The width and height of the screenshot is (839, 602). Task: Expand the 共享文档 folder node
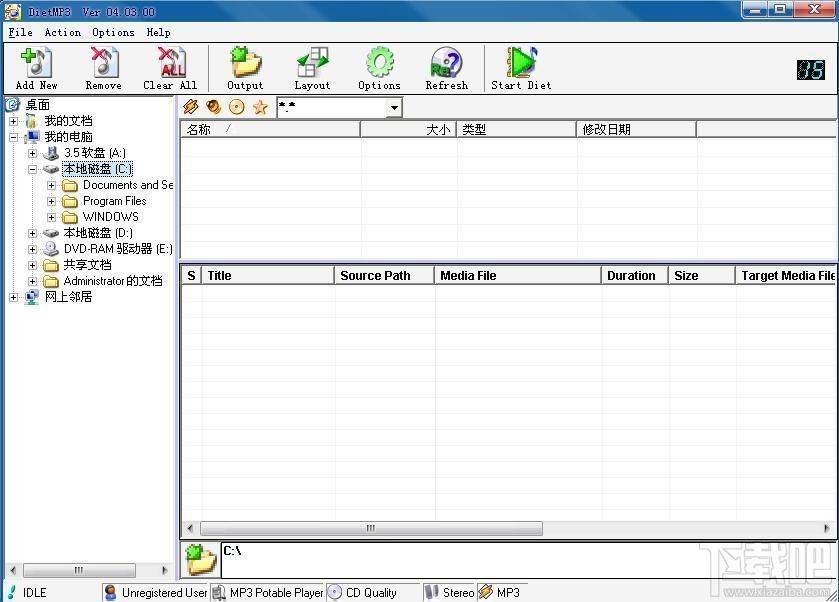pos(33,265)
